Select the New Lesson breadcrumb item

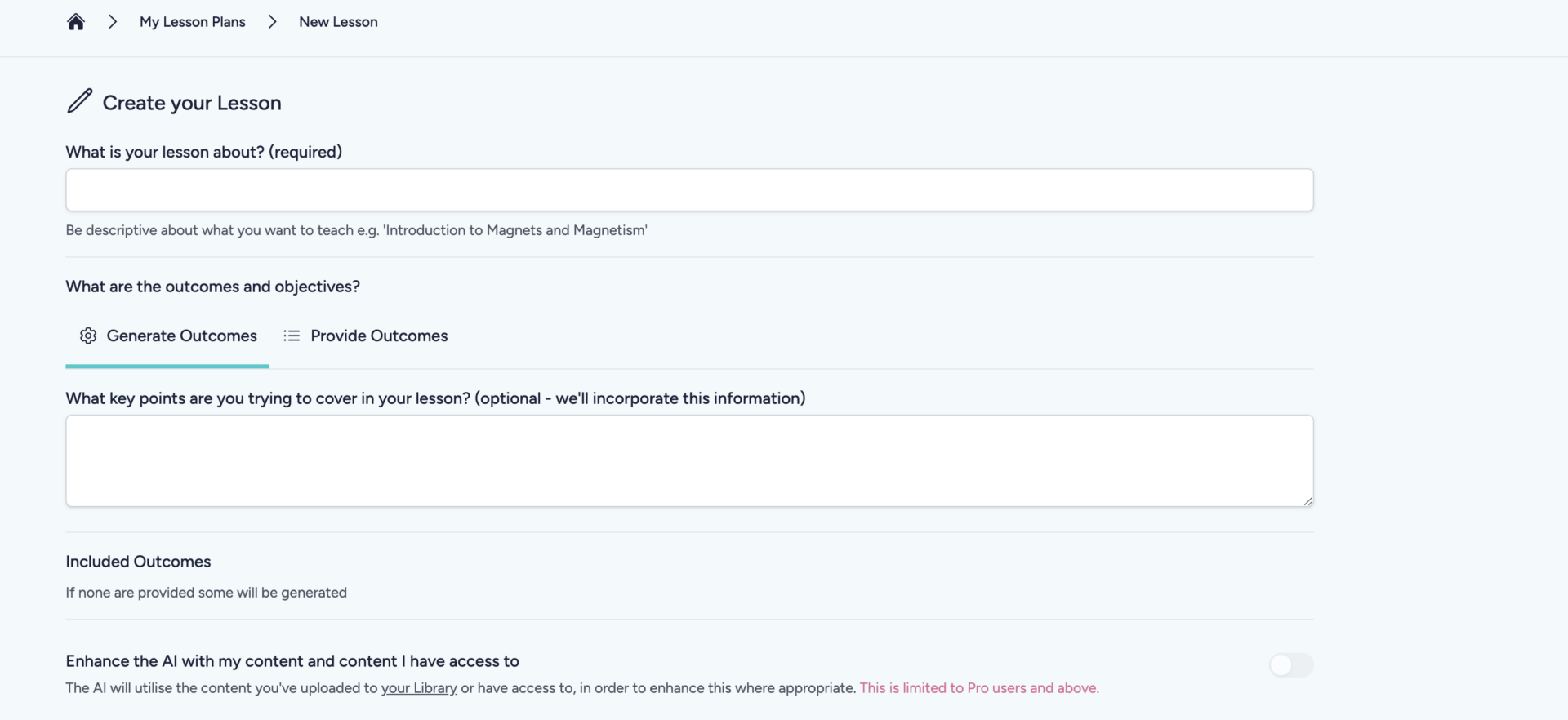click(338, 22)
